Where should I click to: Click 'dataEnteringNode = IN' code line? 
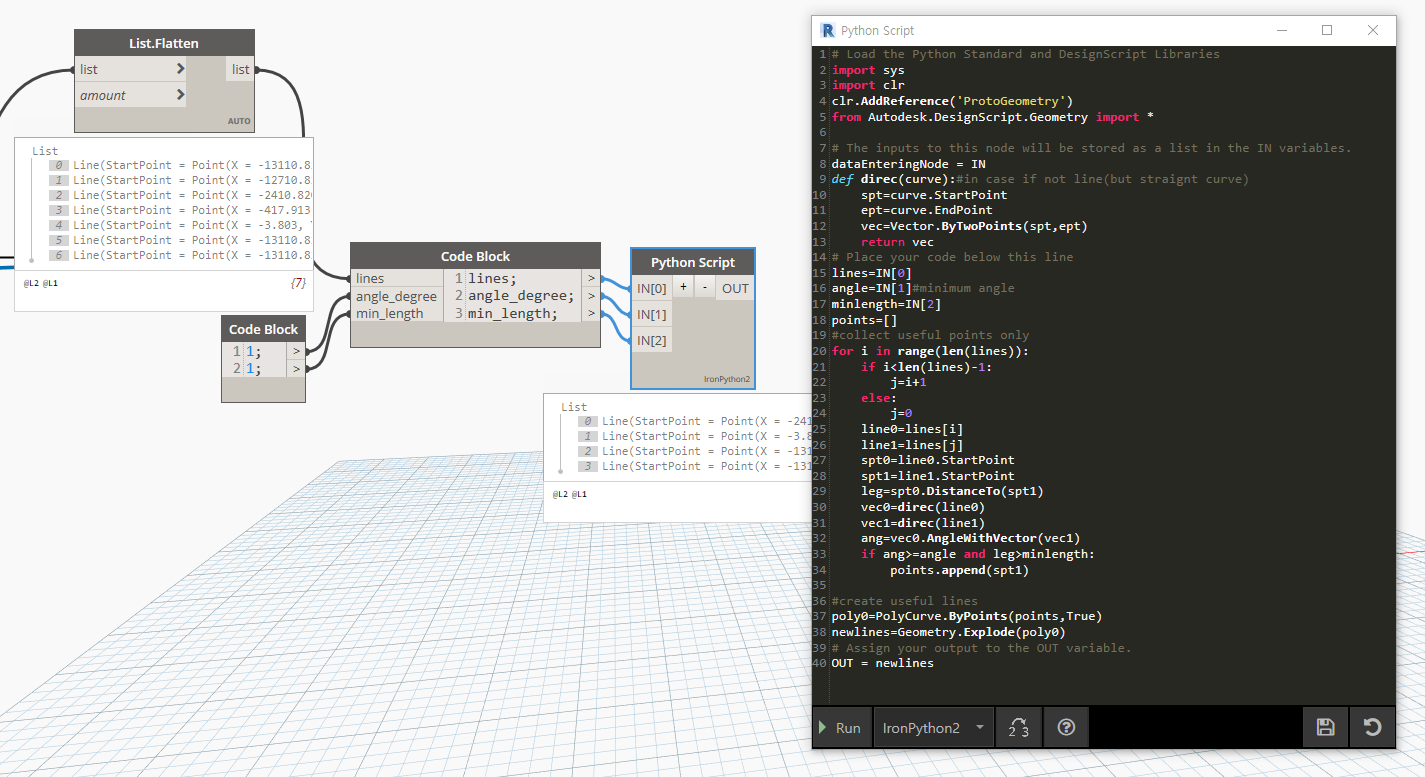[x=908, y=163]
